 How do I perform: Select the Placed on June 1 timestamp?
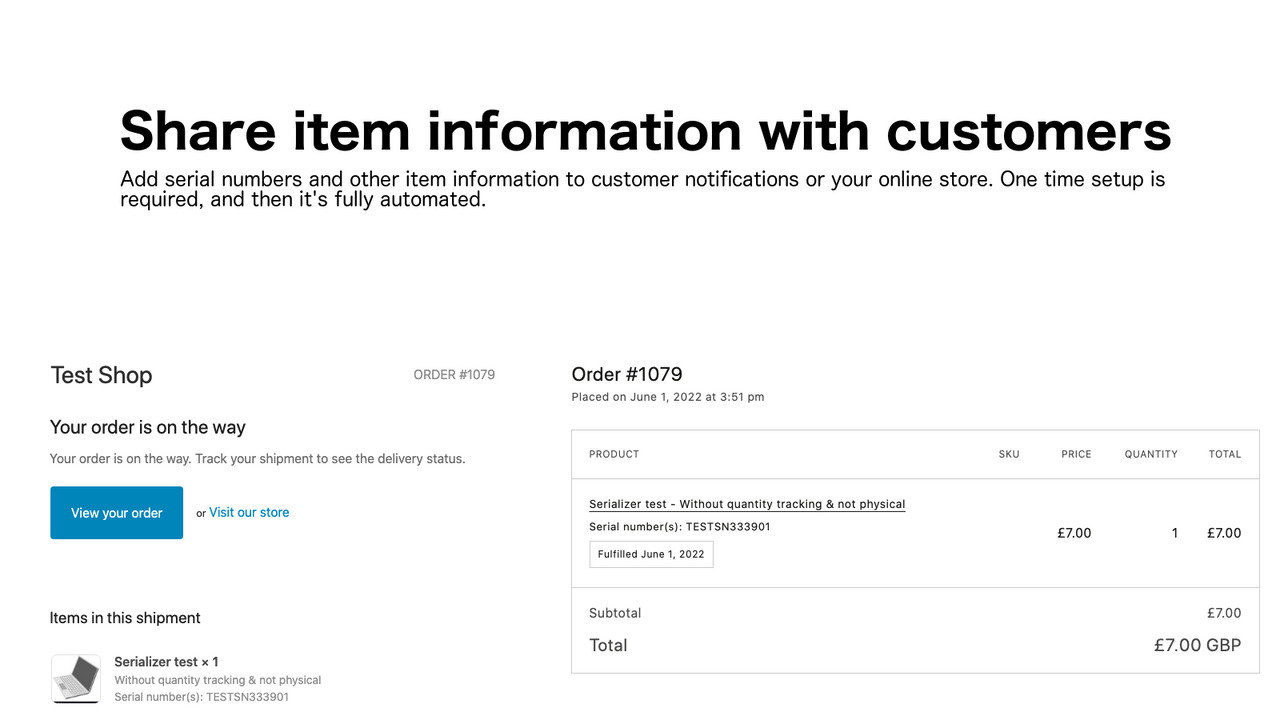[x=668, y=396]
